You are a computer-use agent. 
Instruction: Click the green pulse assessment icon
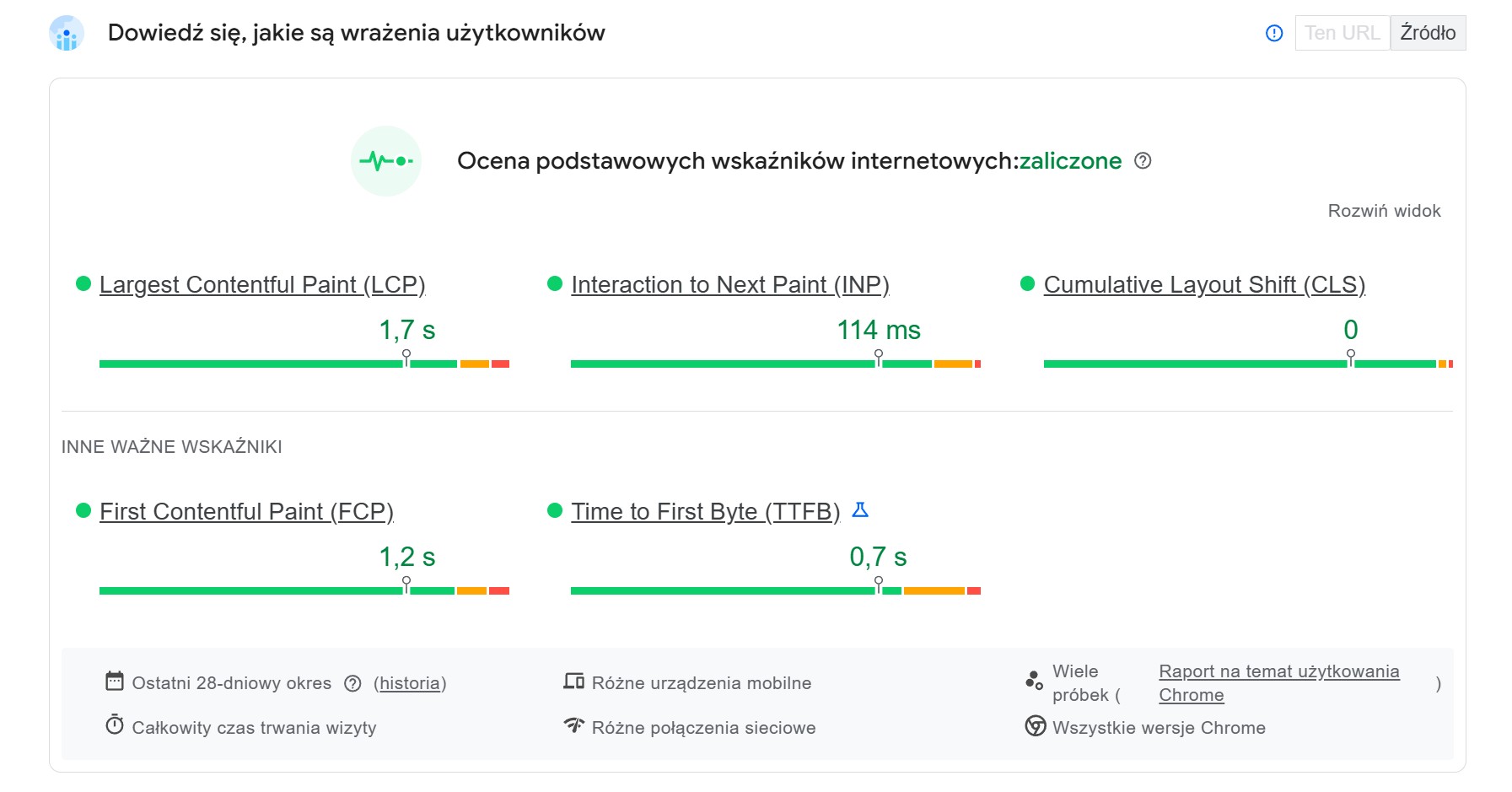(385, 160)
